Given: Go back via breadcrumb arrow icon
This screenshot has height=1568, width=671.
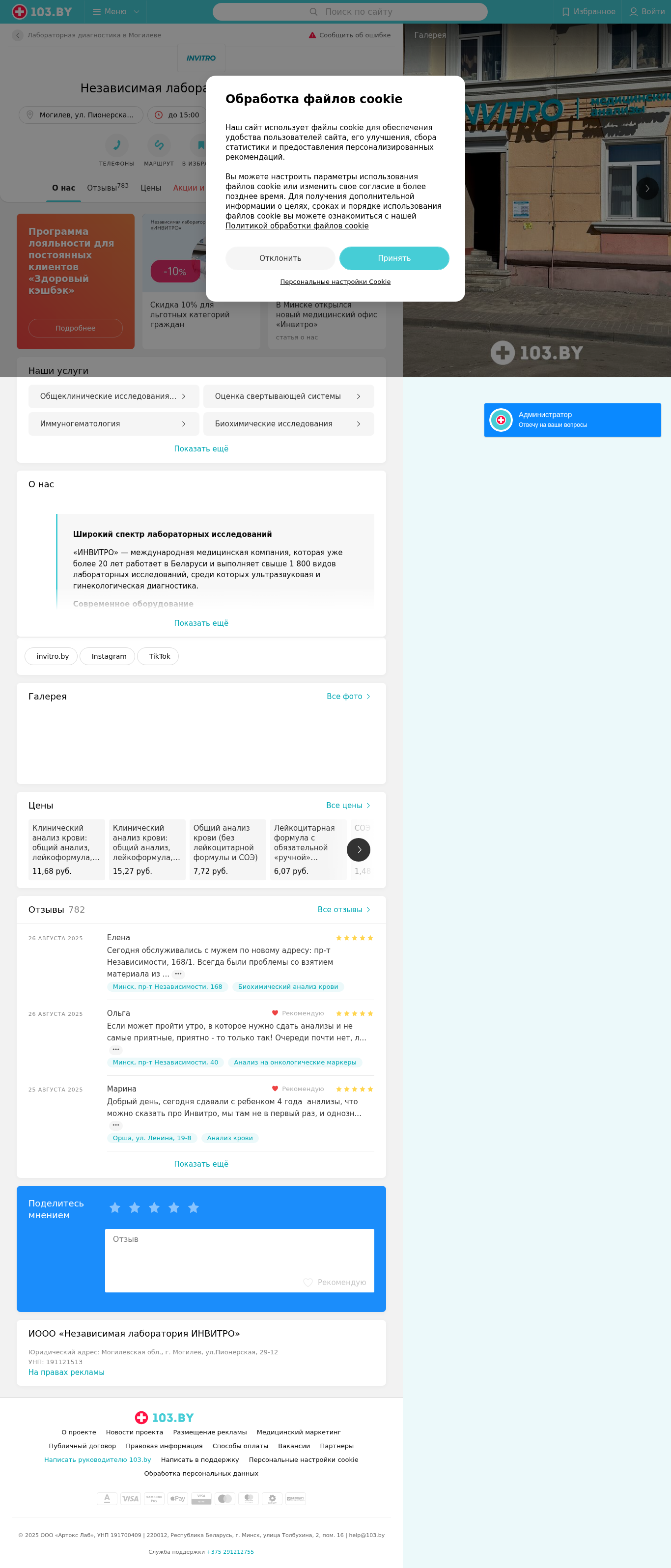Looking at the screenshot, I should click(x=18, y=35).
